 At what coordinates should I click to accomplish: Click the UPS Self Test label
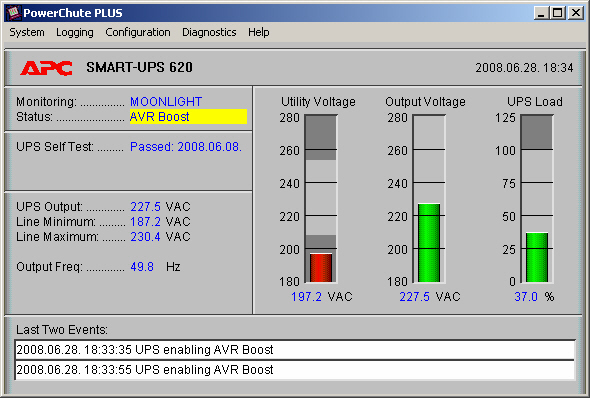(55, 147)
